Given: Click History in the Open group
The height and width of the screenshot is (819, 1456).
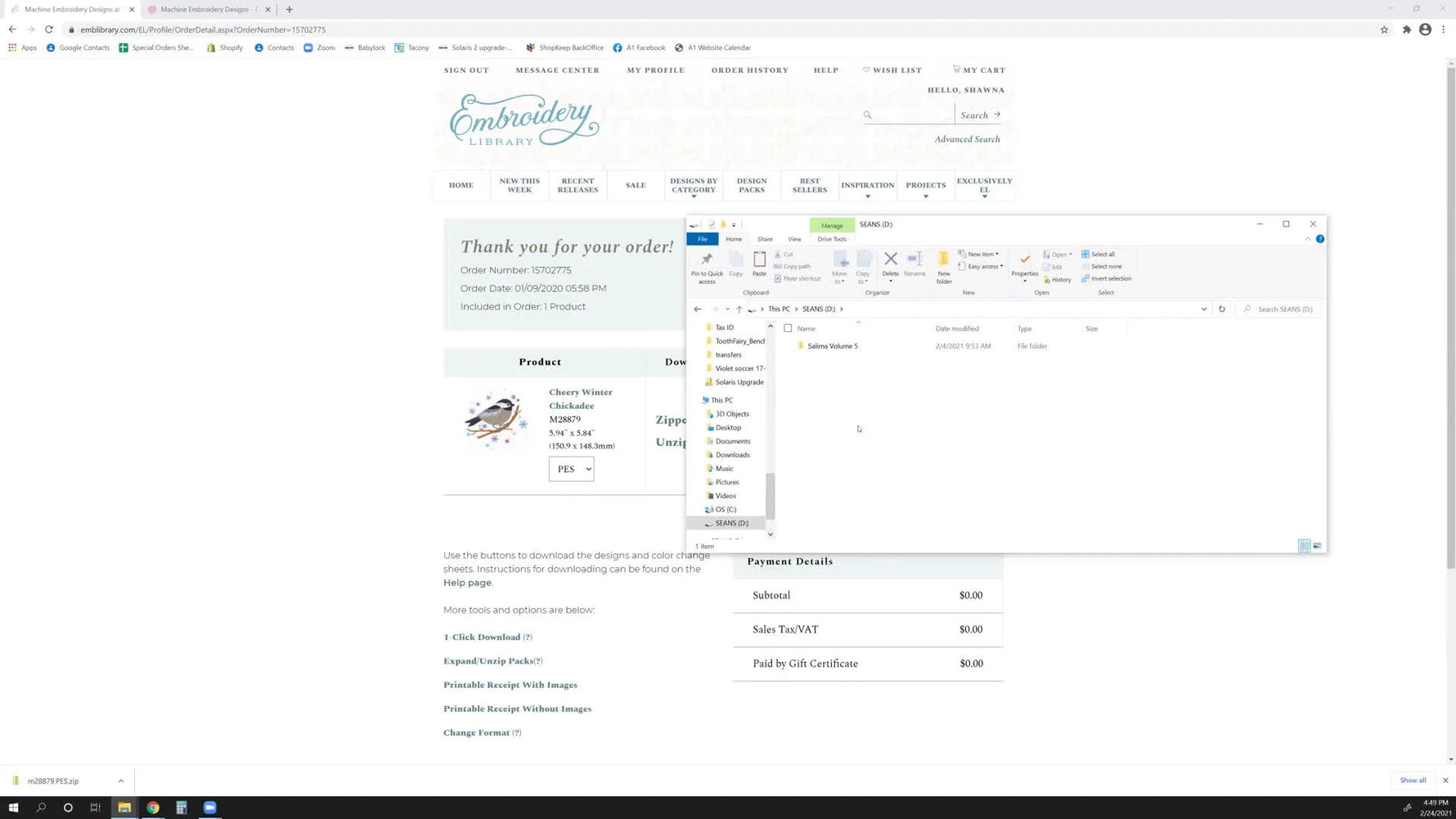Looking at the screenshot, I should point(1057,280).
